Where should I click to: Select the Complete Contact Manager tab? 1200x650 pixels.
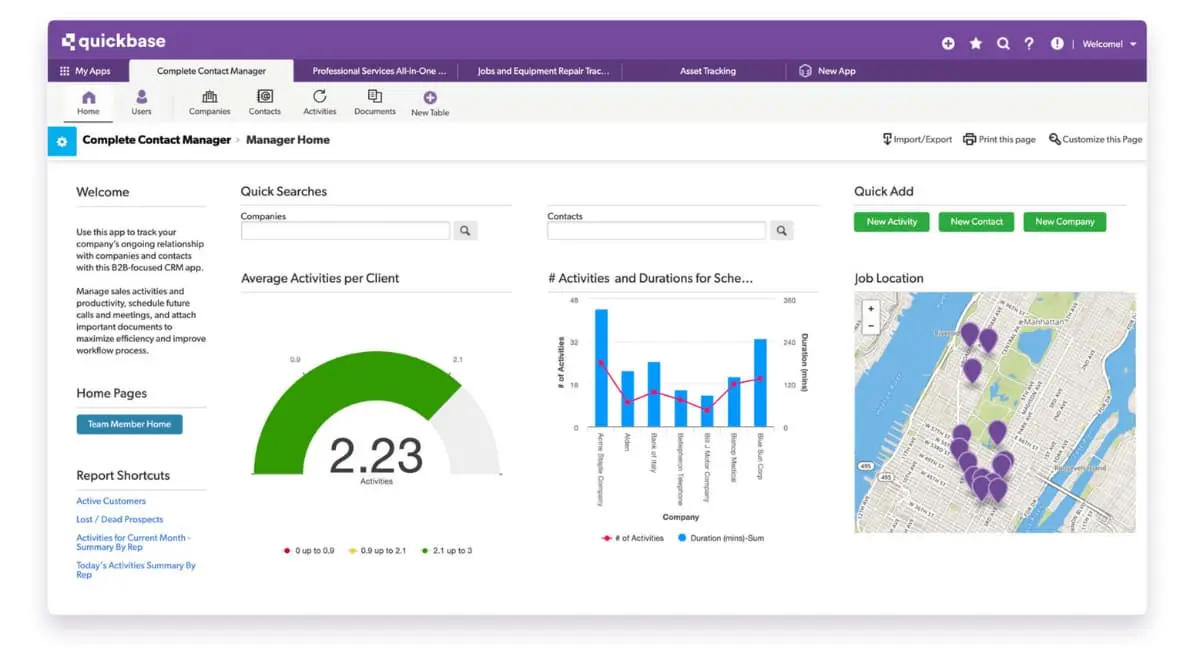pos(211,71)
